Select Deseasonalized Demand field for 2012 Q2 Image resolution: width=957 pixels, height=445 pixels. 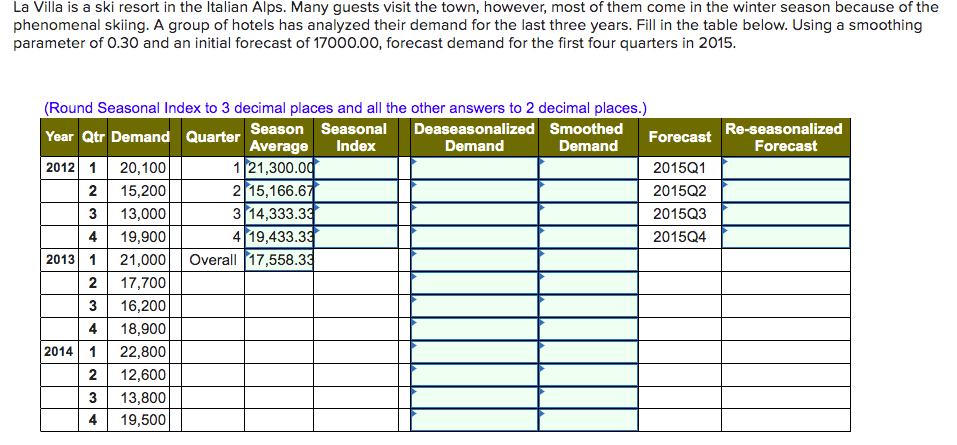[x=474, y=191]
